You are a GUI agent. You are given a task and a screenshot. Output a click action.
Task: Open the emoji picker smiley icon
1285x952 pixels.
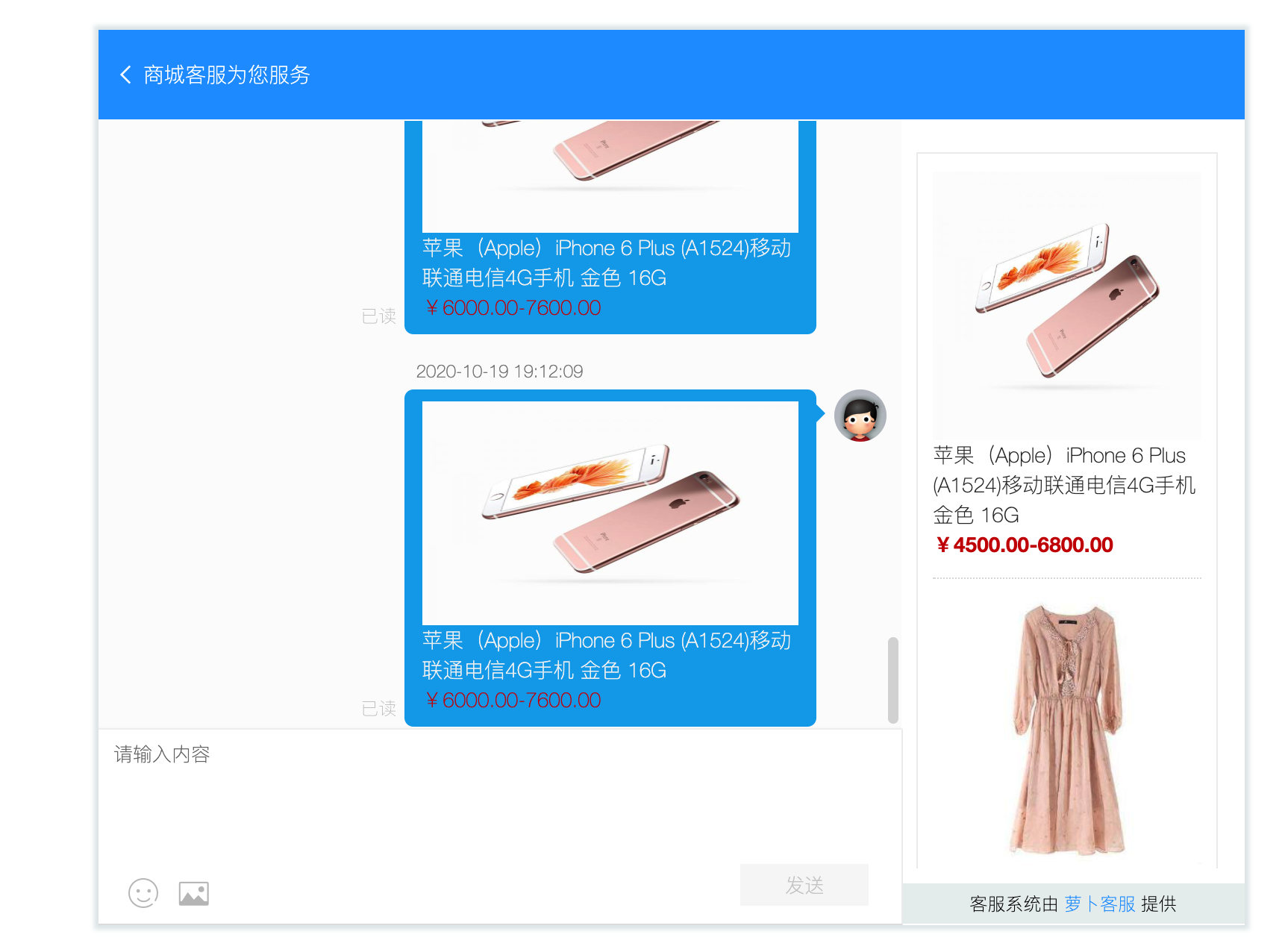[x=143, y=893]
